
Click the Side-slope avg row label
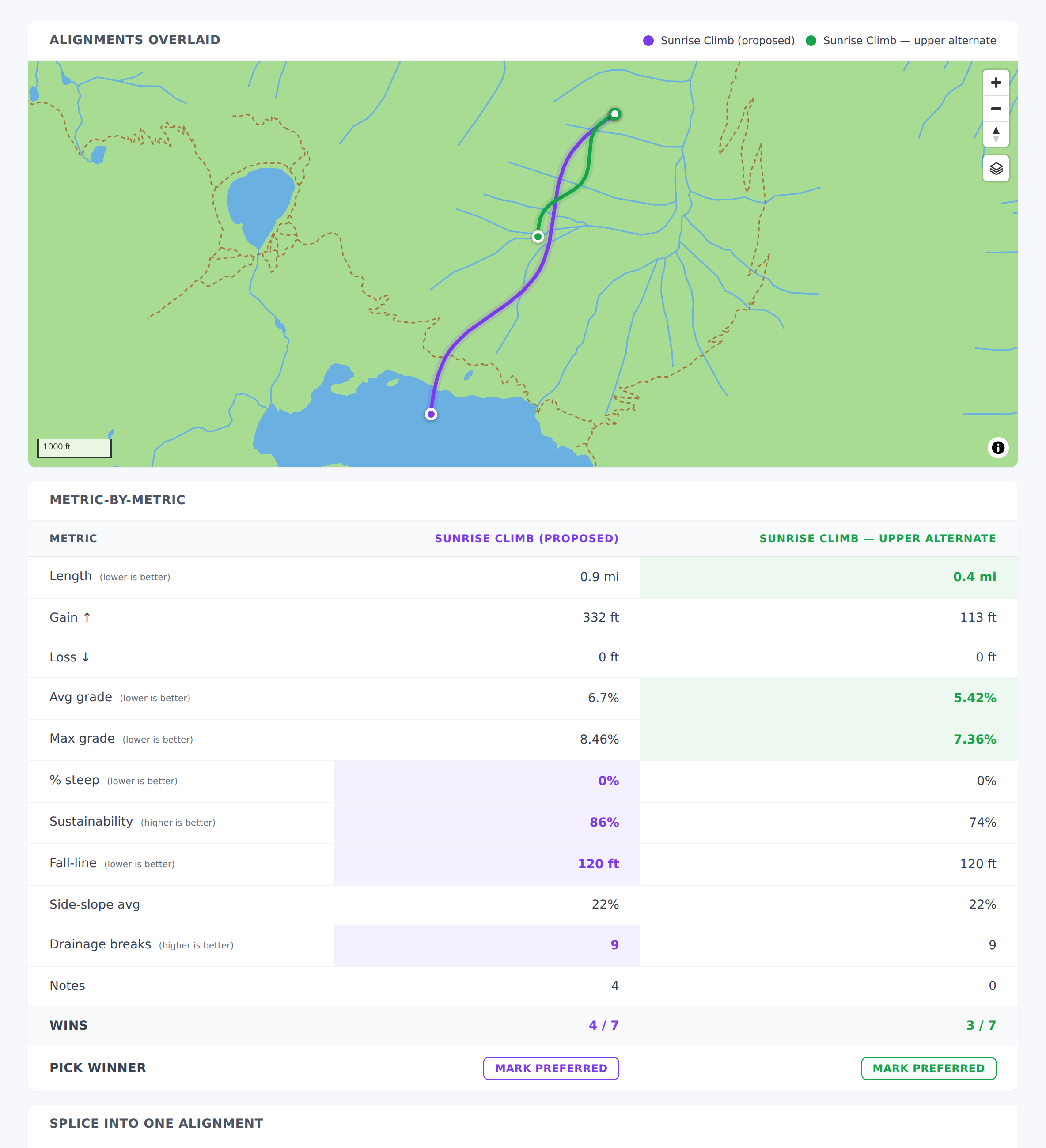[95, 904]
